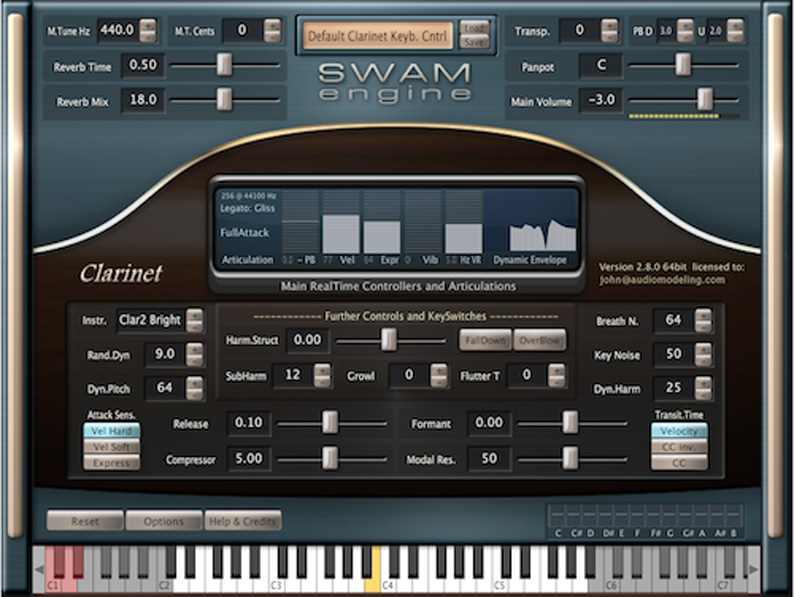Set Transit.Time mode to CC
The image size is (794, 597).
pos(679,463)
